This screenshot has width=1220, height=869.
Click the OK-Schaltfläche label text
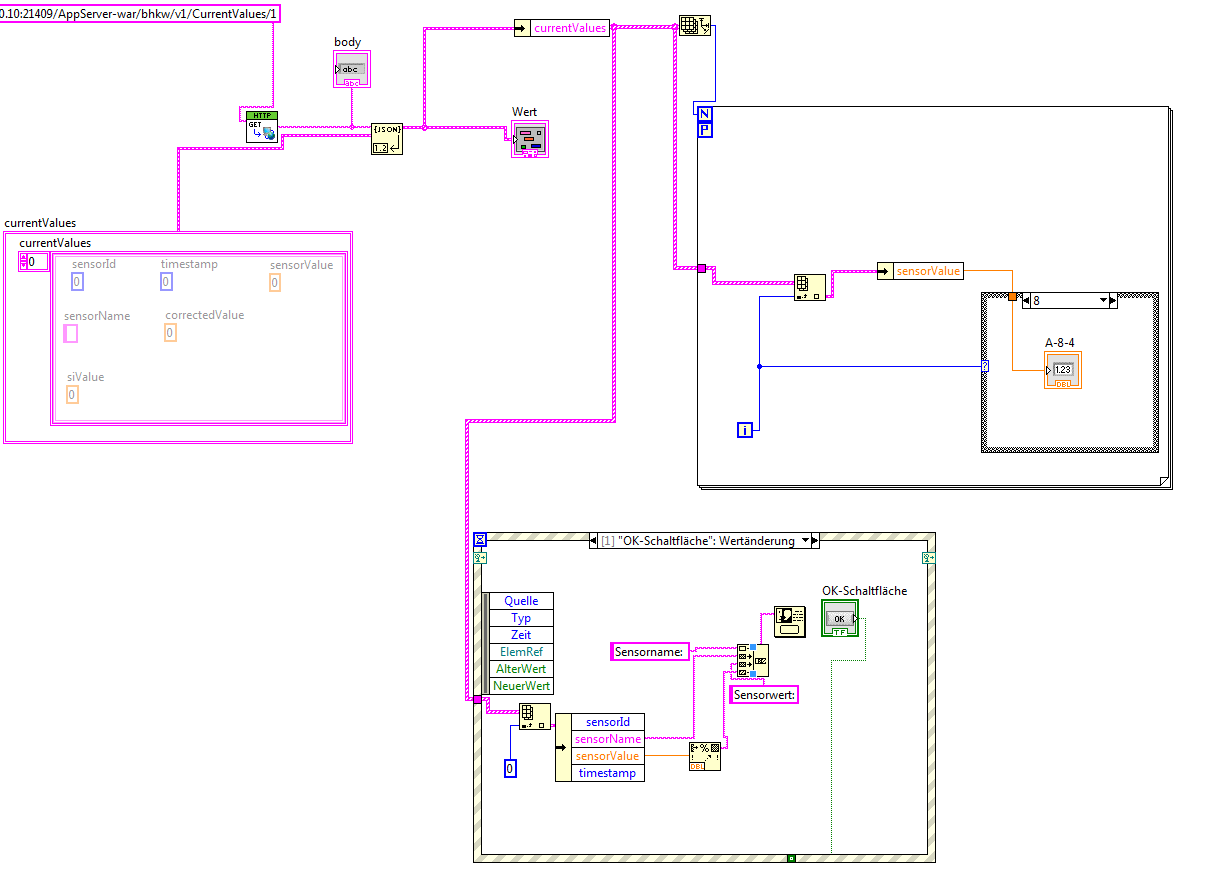(x=865, y=591)
